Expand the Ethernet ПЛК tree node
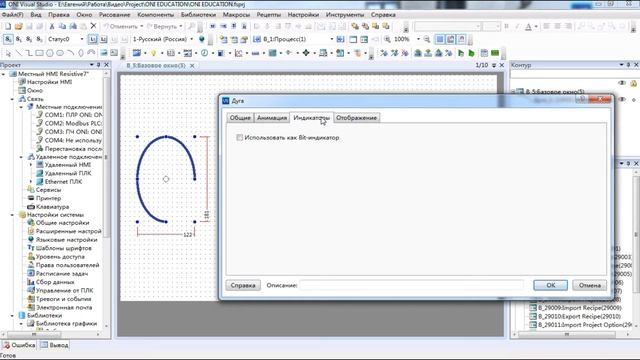The width and height of the screenshot is (640, 360). 31,182
